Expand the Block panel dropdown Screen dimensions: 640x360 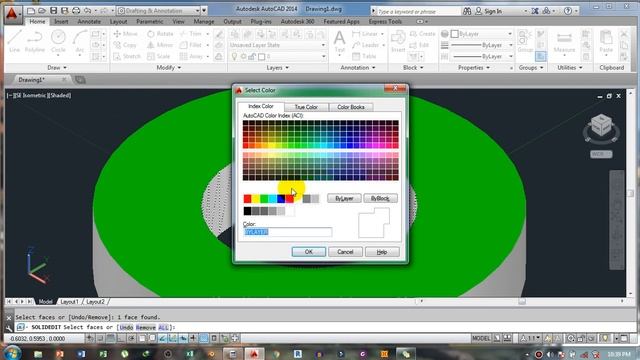tap(413, 68)
